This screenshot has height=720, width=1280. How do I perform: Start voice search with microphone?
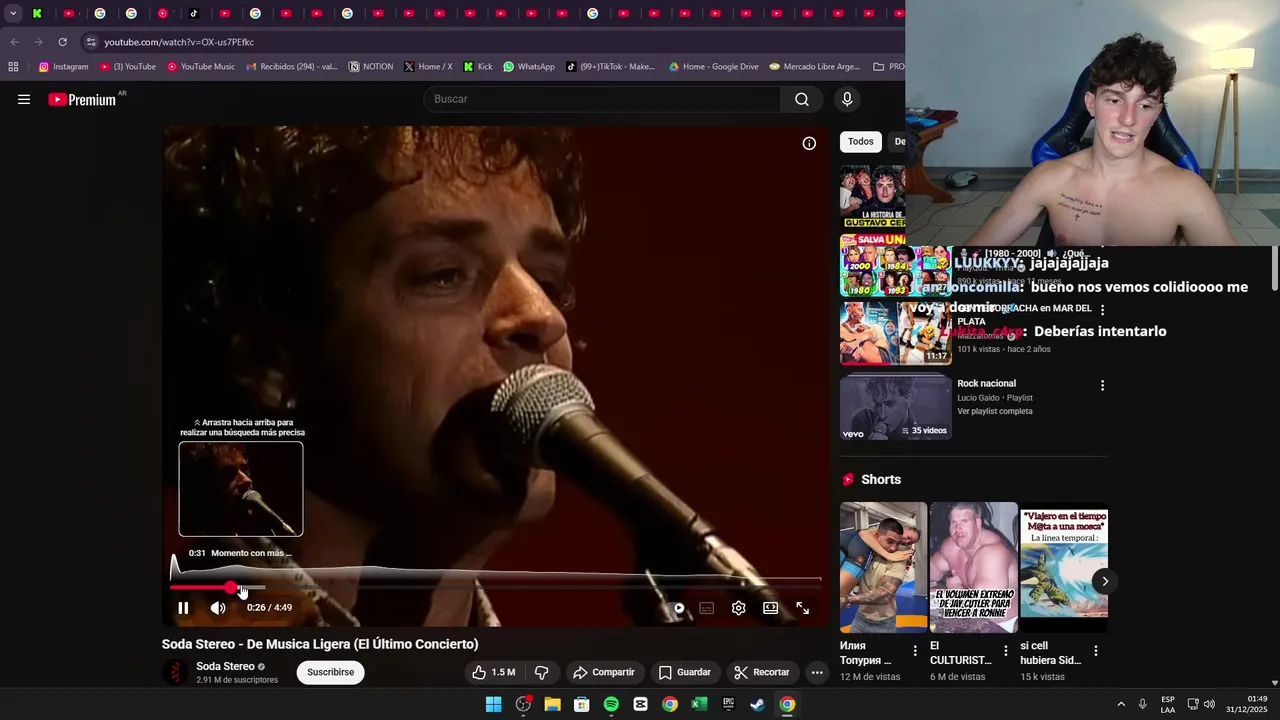(847, 99)
